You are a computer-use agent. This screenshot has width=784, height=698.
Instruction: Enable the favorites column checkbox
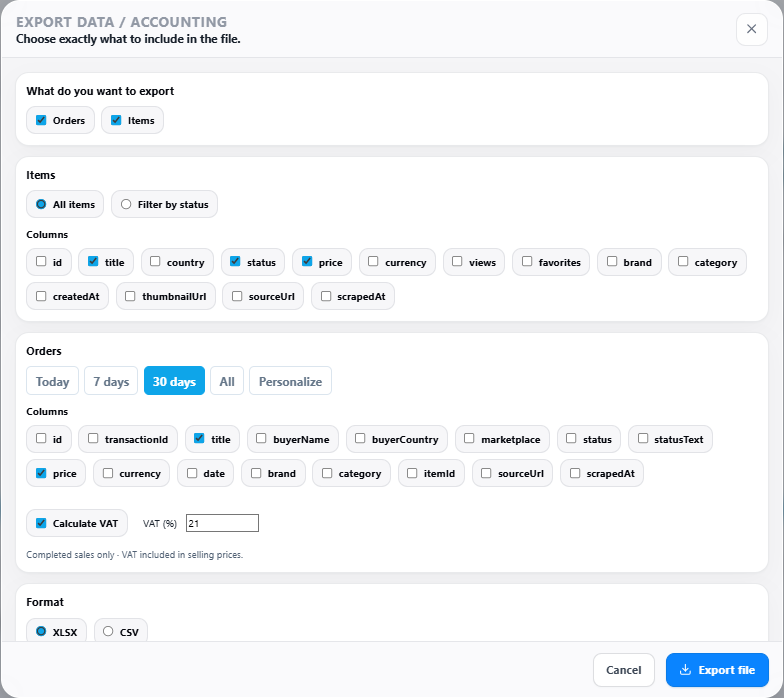(527, 262)
